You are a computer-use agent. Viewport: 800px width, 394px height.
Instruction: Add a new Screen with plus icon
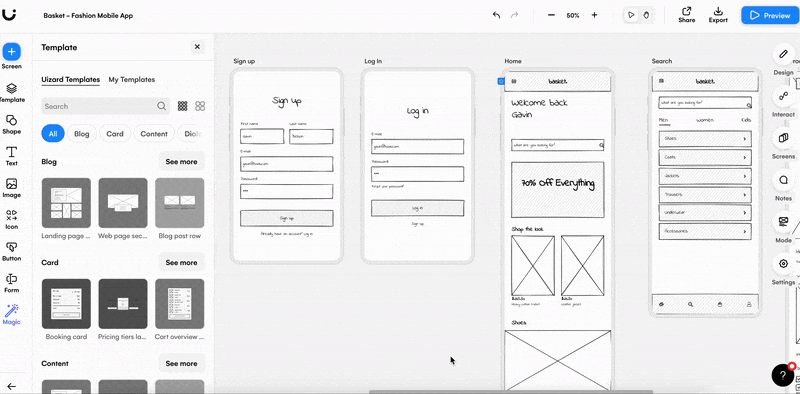[x=11, y=52]
